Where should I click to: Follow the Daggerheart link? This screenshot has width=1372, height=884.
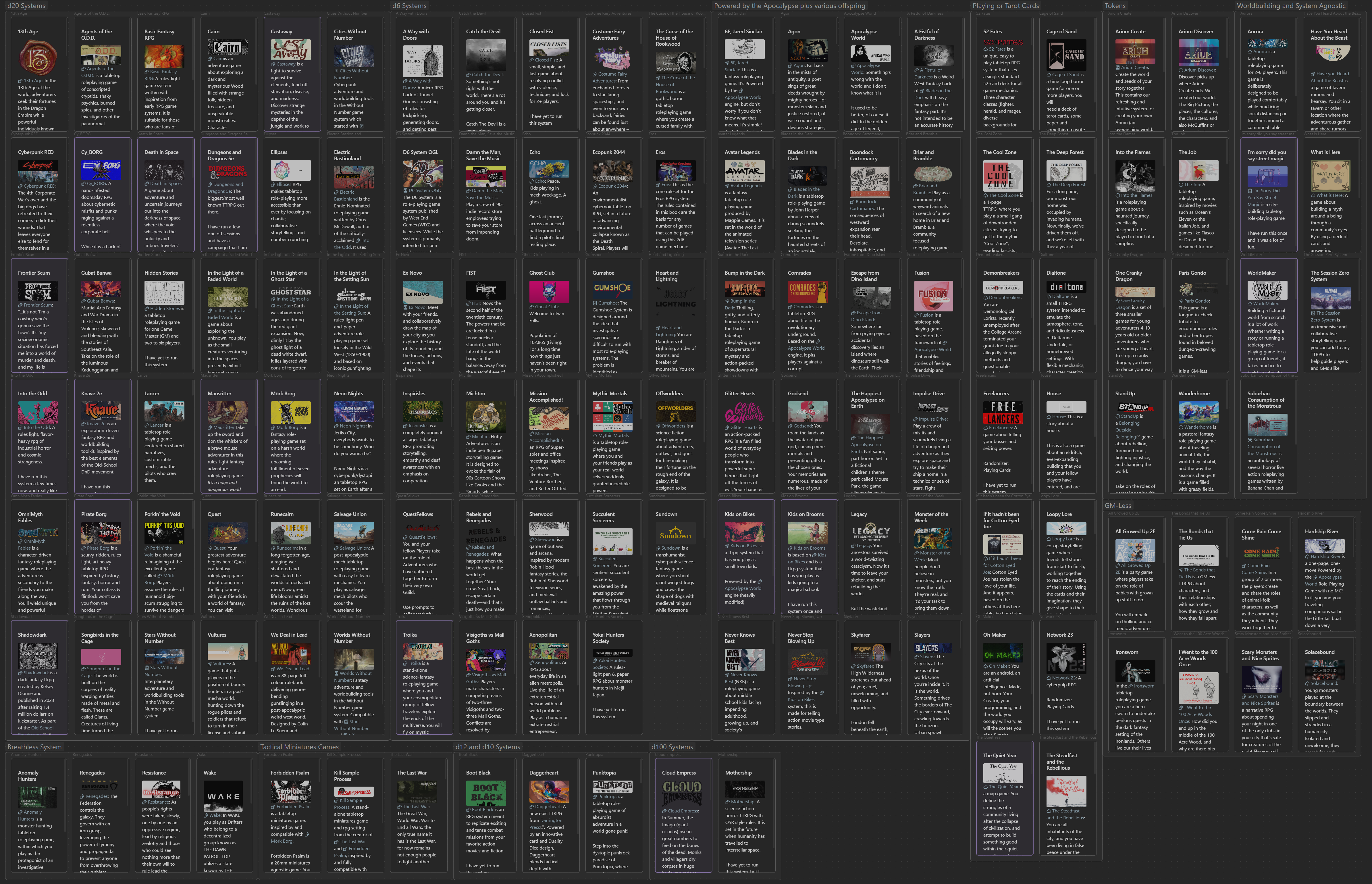548,806
